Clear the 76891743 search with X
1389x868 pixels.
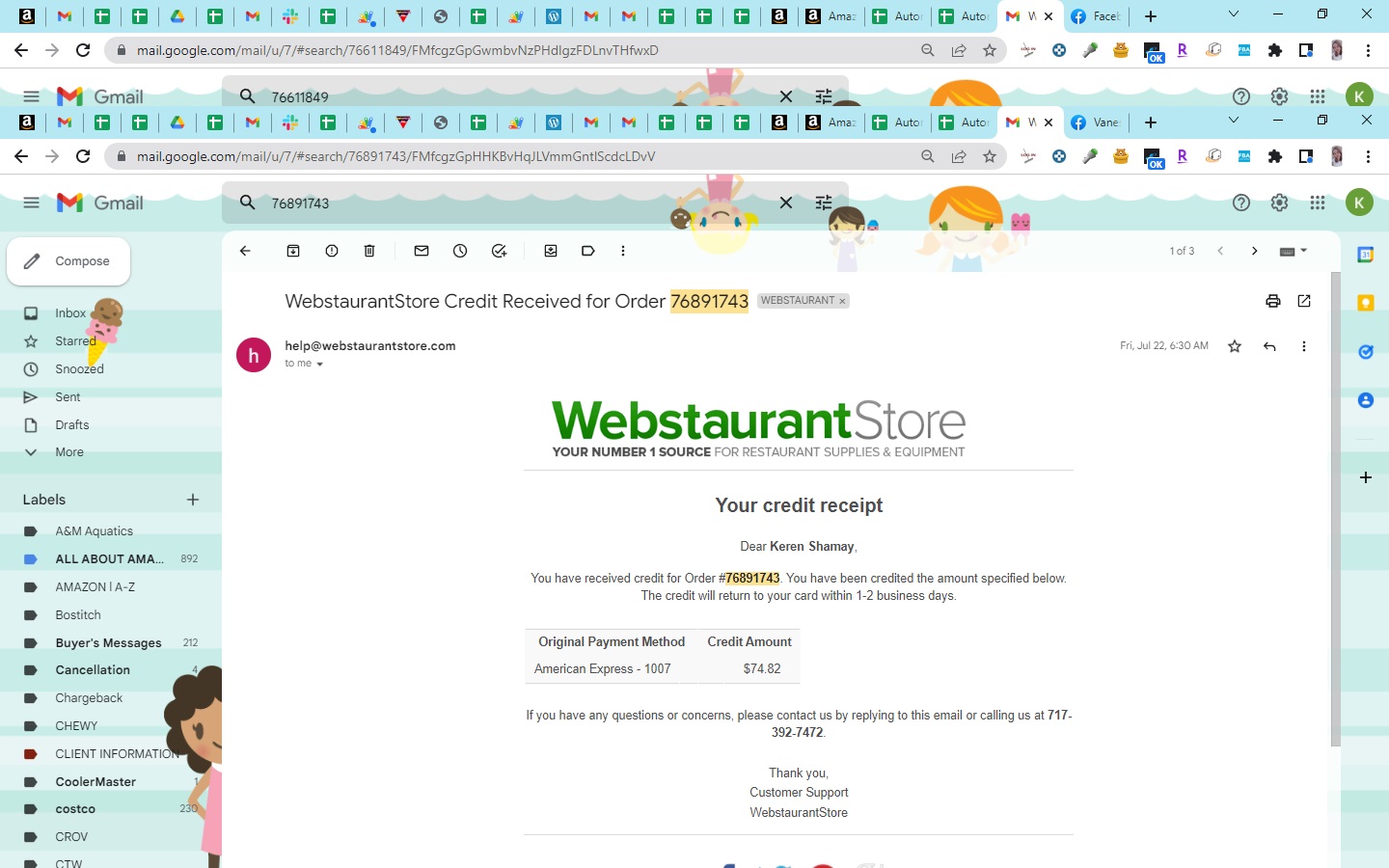(786, 203)
